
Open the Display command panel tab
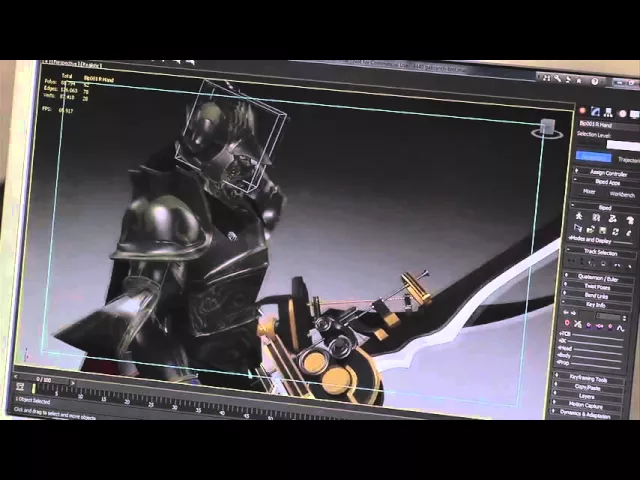coord(634,114)
